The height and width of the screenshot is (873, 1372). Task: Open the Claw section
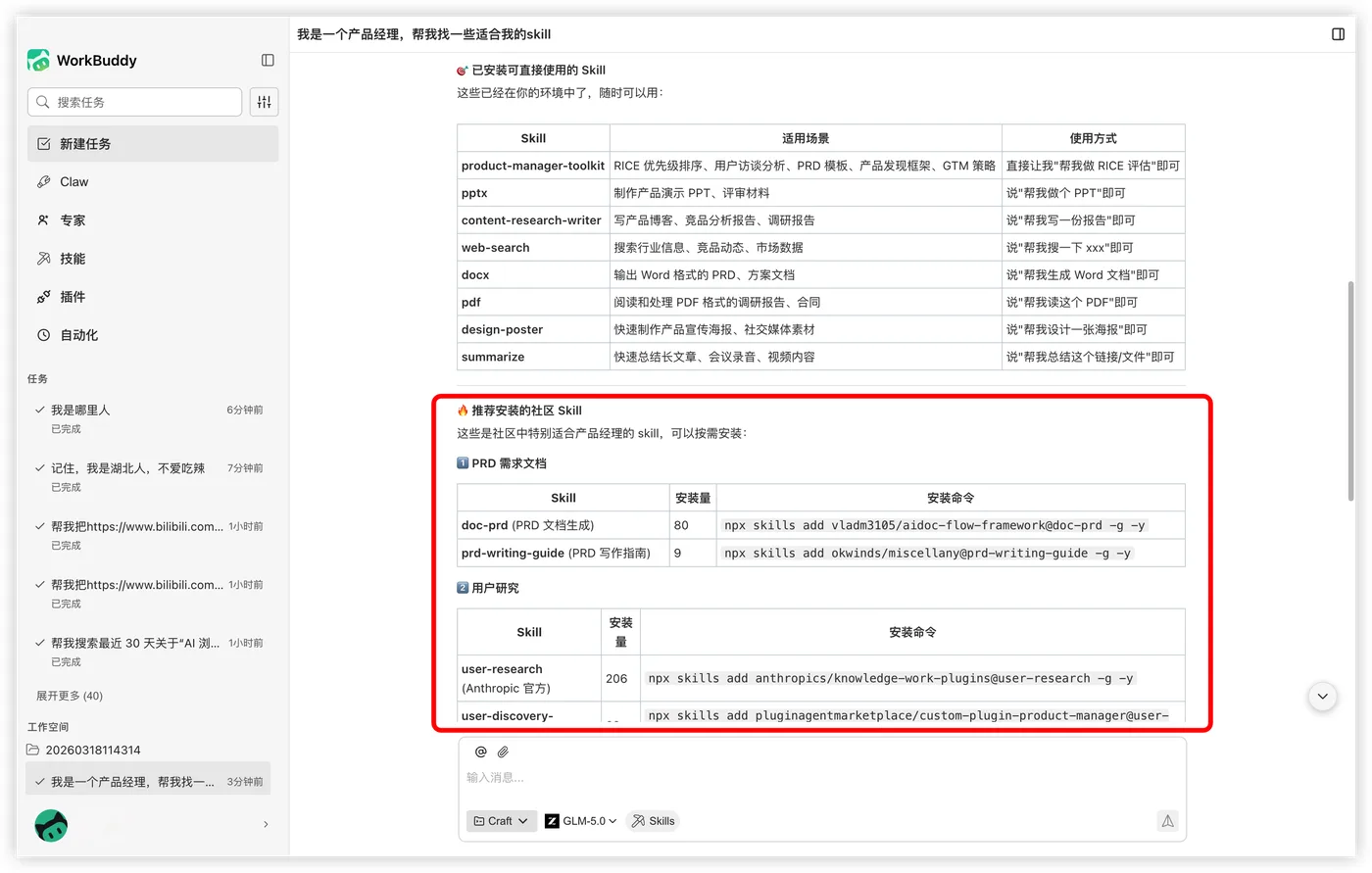153,182
